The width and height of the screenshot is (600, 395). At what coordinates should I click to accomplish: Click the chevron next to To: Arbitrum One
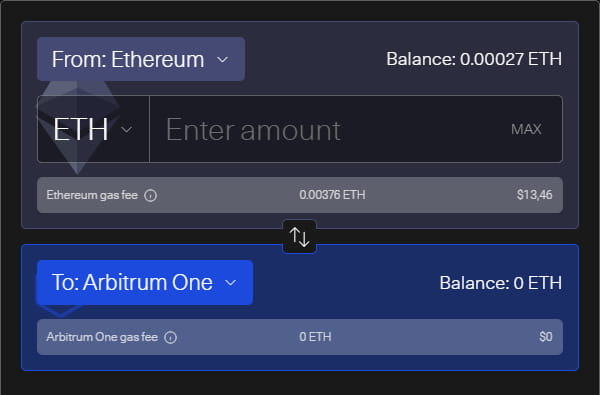[230, 283]
